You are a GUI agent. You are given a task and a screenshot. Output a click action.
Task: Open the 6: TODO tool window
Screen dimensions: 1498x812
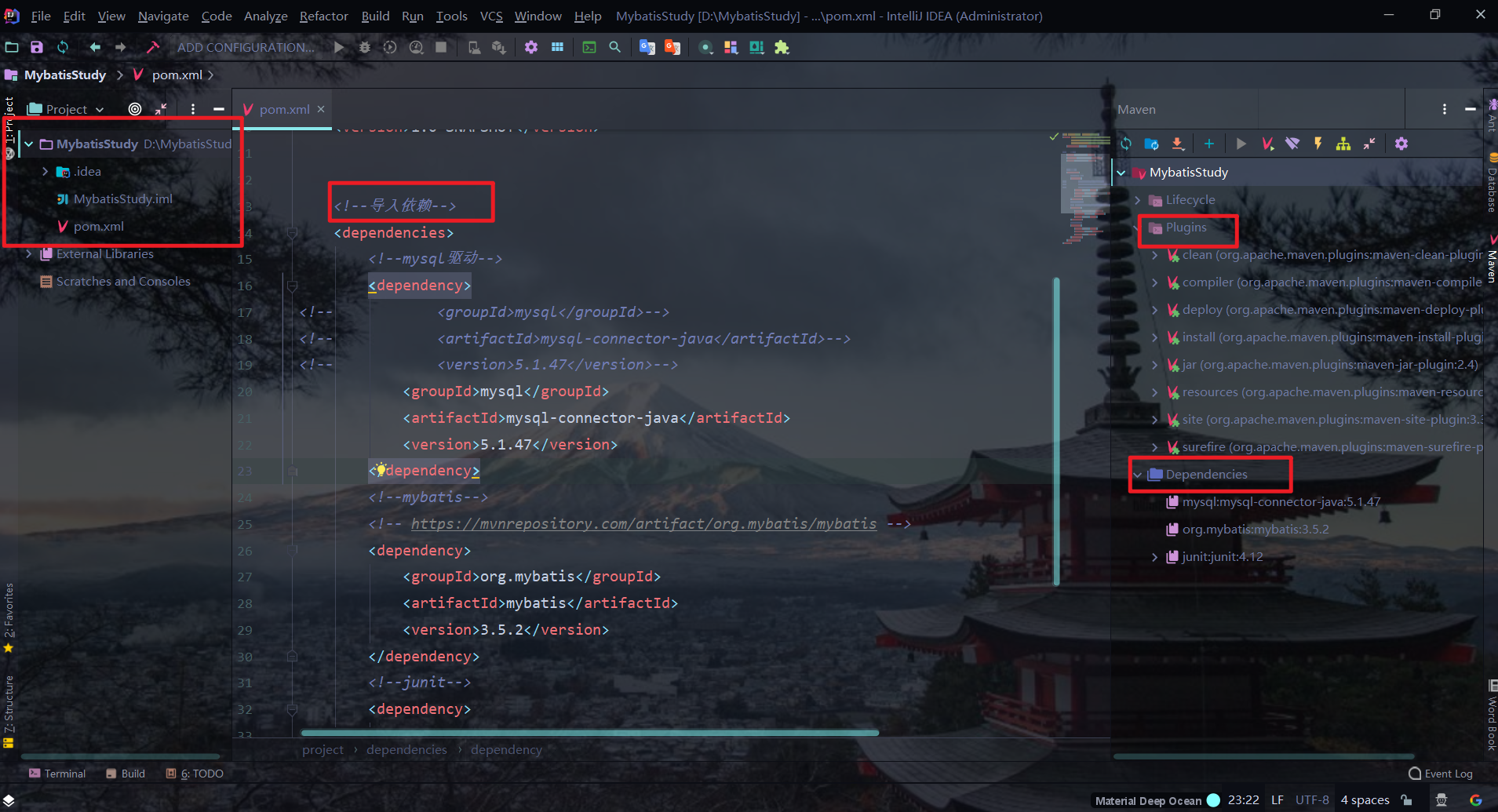pyautogui.click(x=195, y=774)
